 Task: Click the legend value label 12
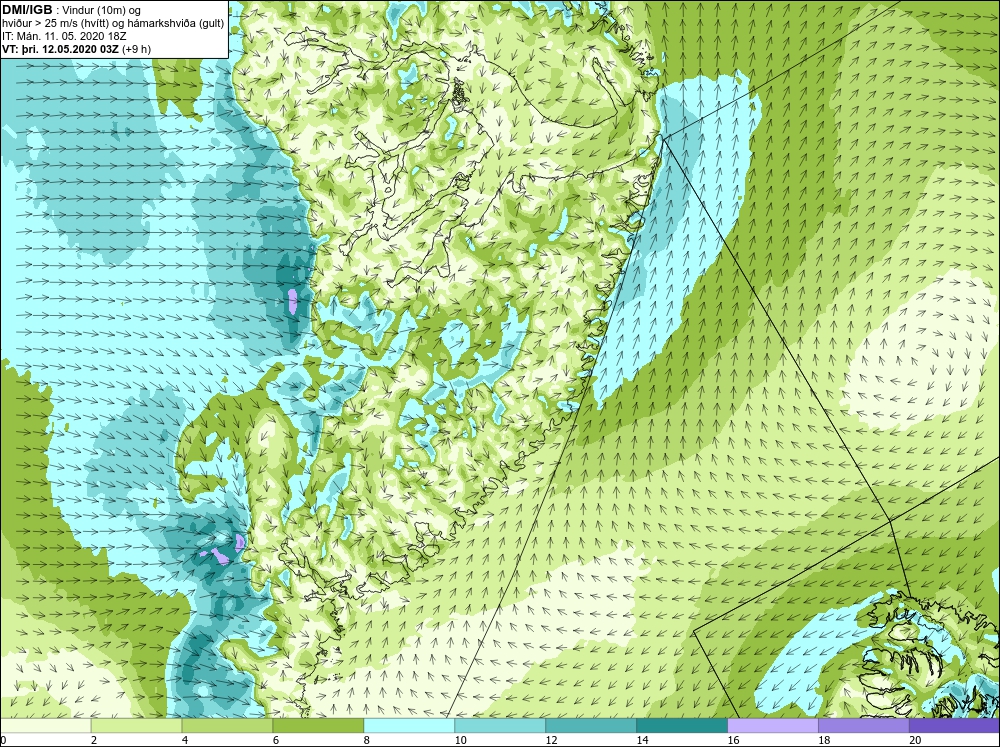[552, 740]
